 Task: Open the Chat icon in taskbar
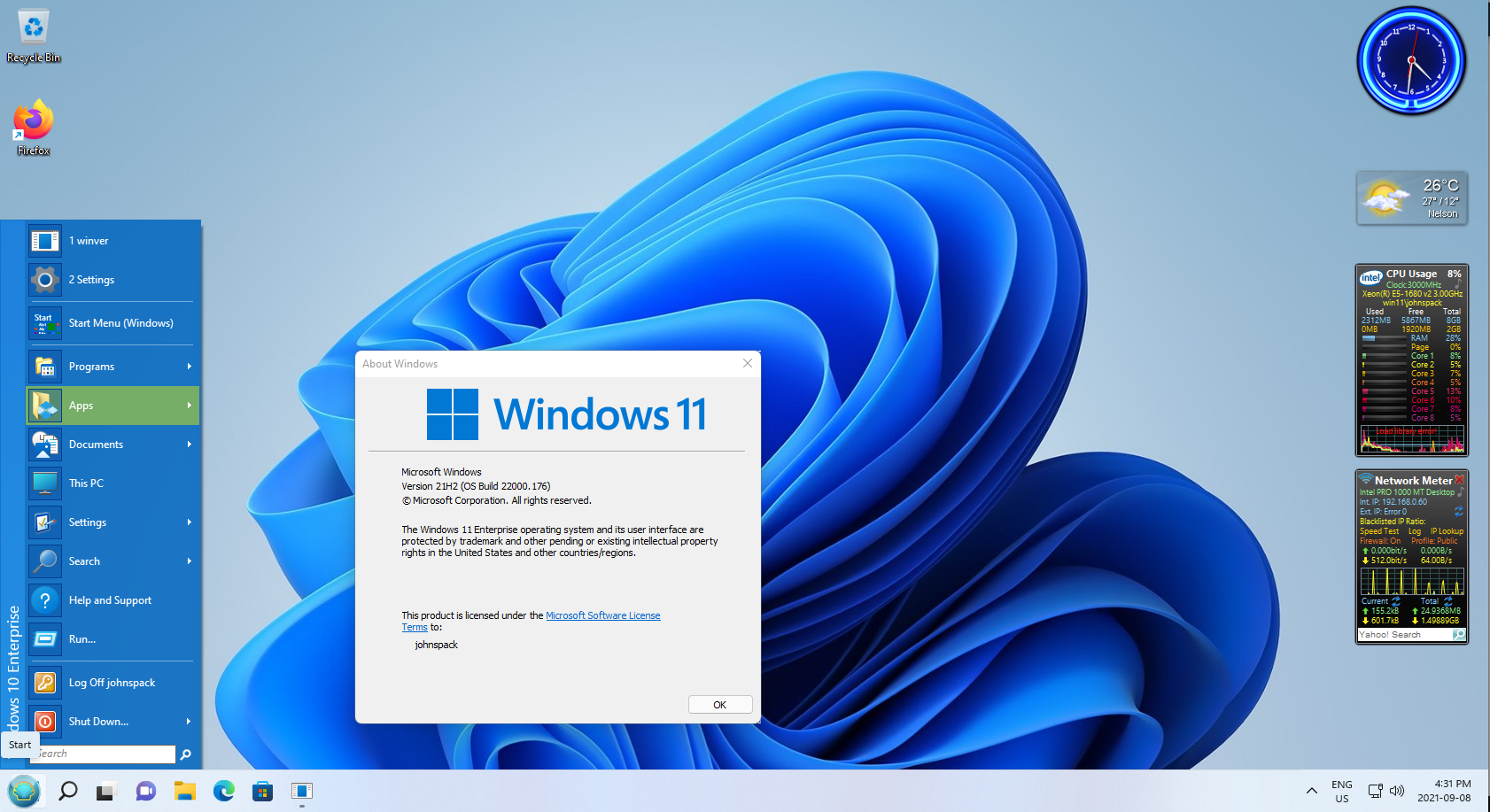coord(145,791)
